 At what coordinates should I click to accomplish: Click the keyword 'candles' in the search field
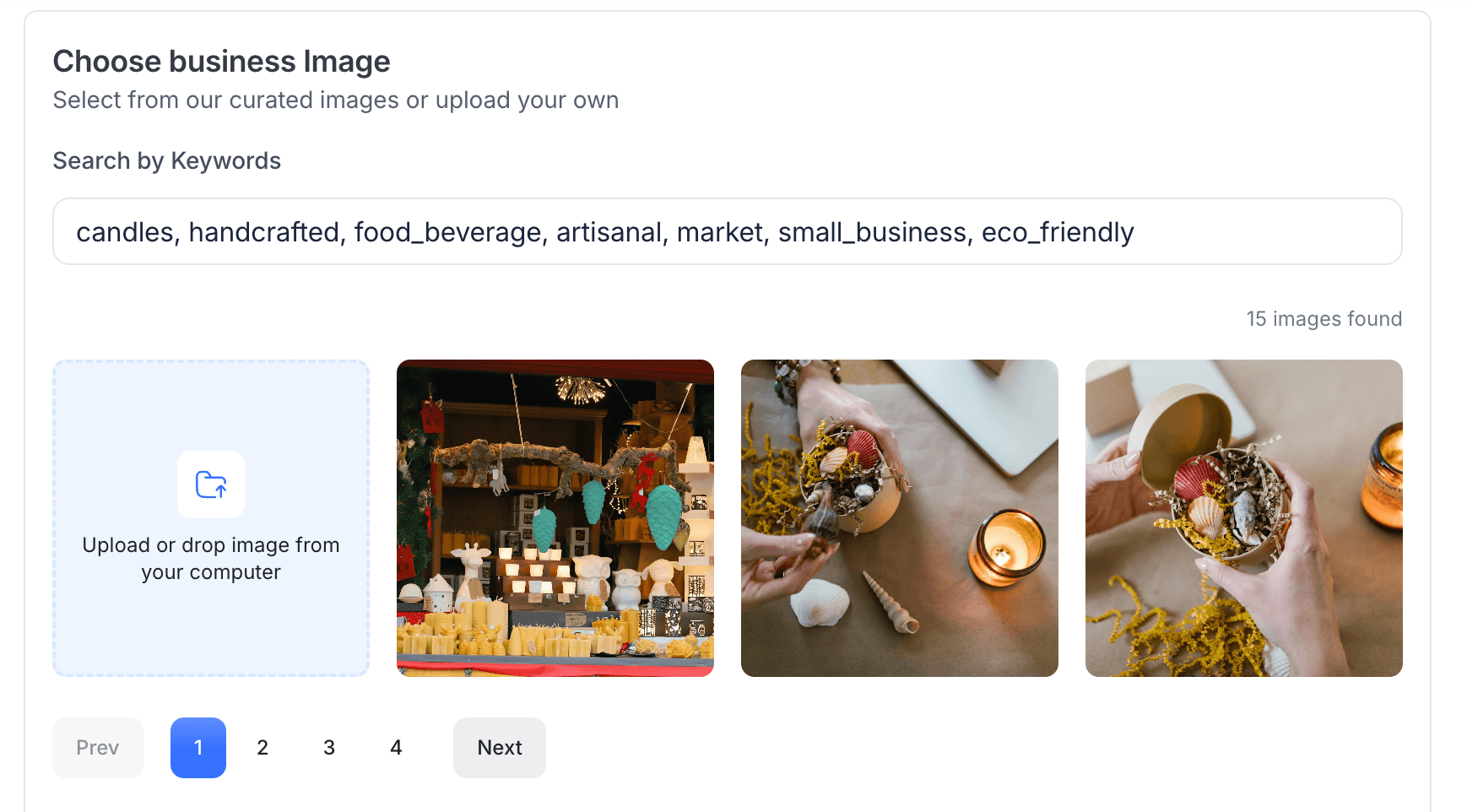point(123,231)
